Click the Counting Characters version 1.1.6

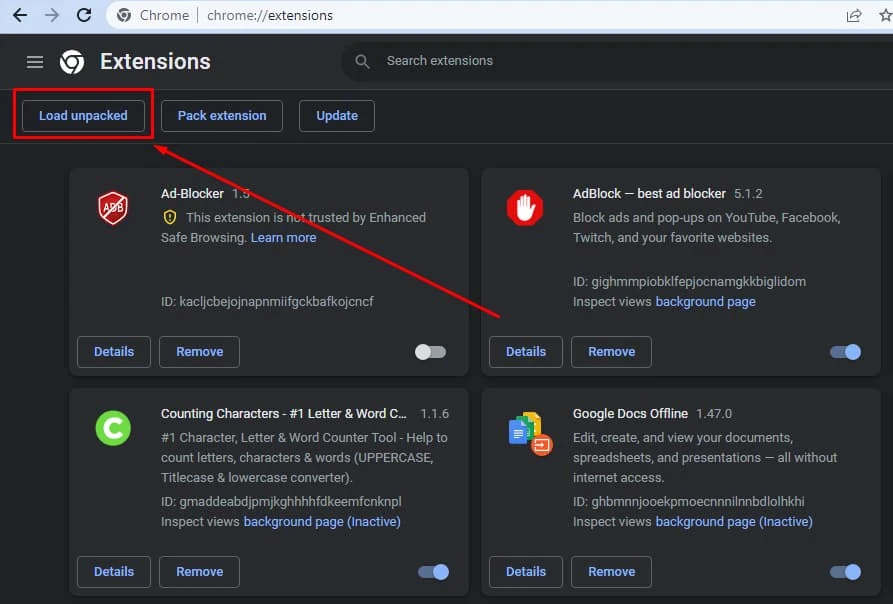pos(435,414)
